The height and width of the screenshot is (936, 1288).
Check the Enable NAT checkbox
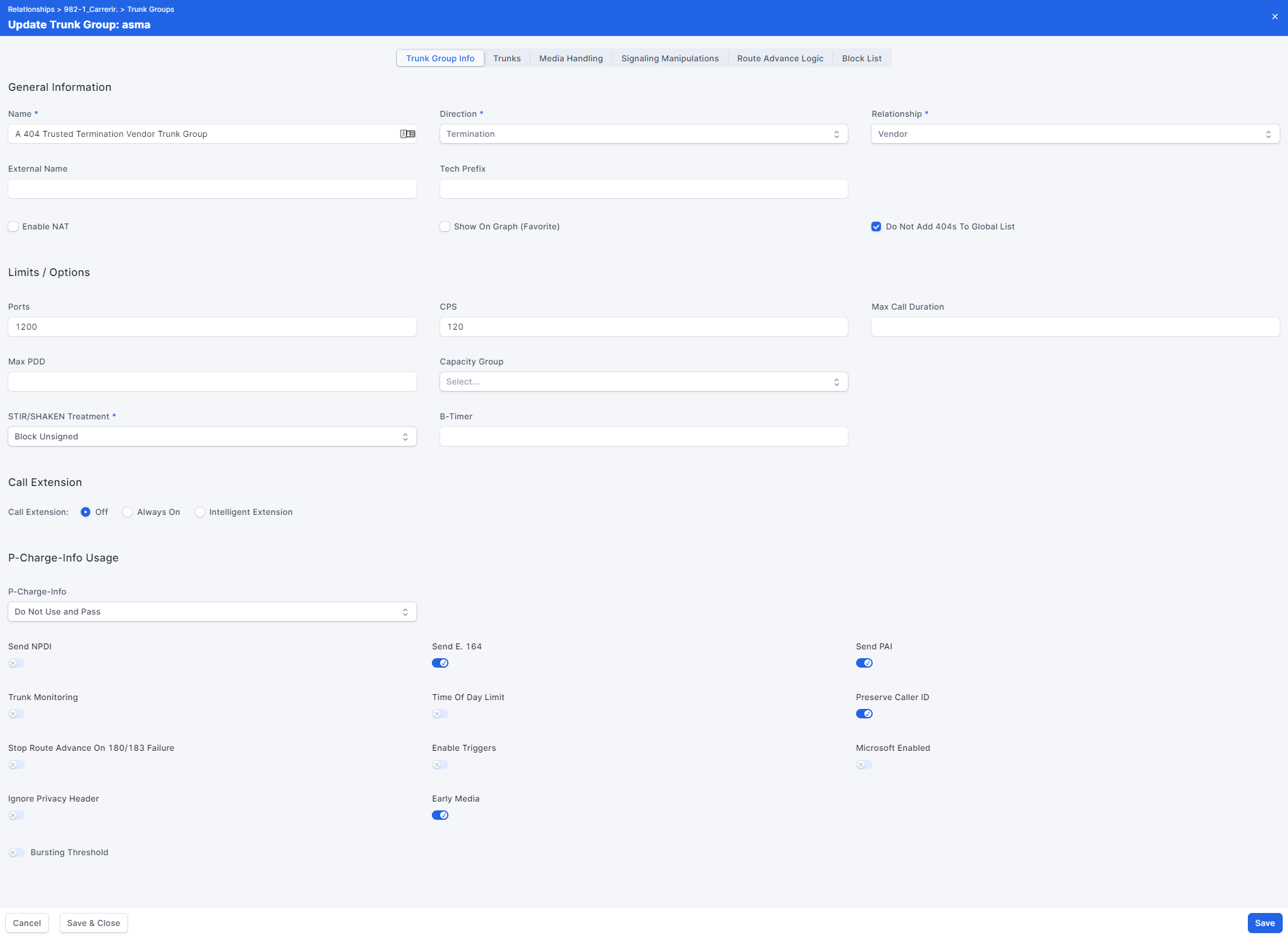coord(13,226)
